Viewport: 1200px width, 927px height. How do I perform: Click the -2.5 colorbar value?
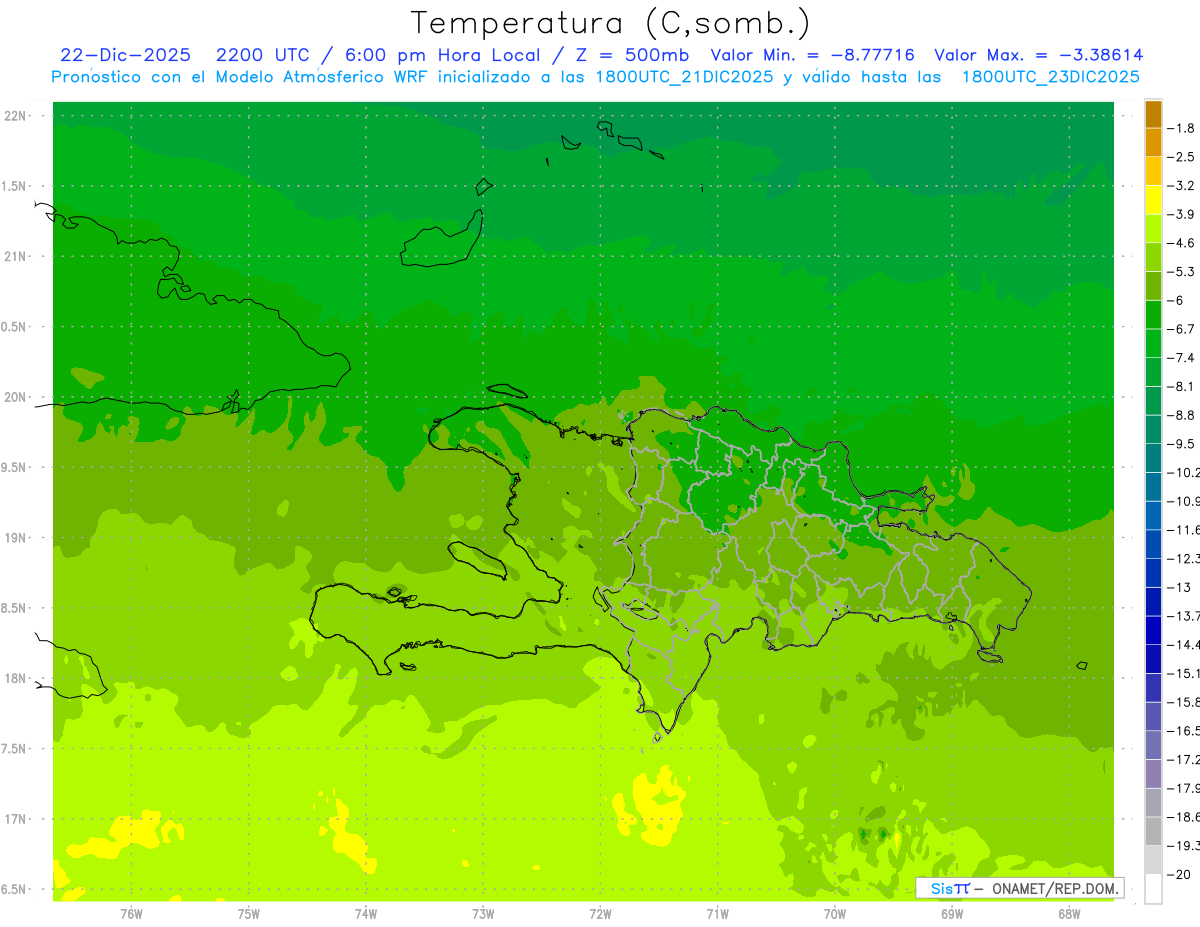[1183, 157]
